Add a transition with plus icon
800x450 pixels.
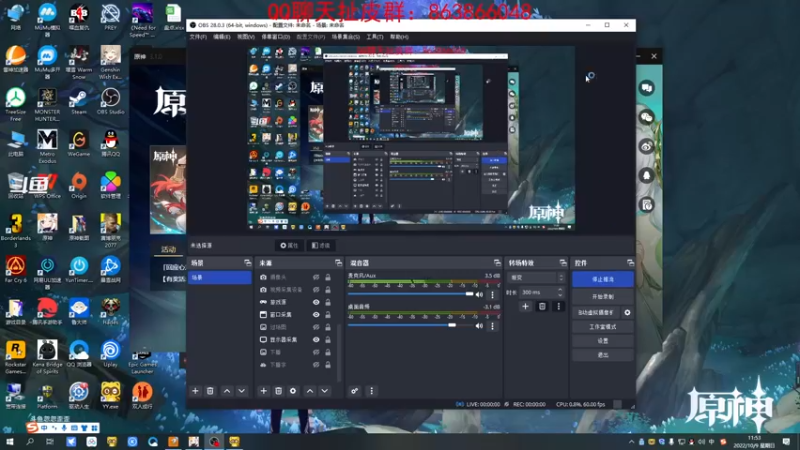coord(526,306)
